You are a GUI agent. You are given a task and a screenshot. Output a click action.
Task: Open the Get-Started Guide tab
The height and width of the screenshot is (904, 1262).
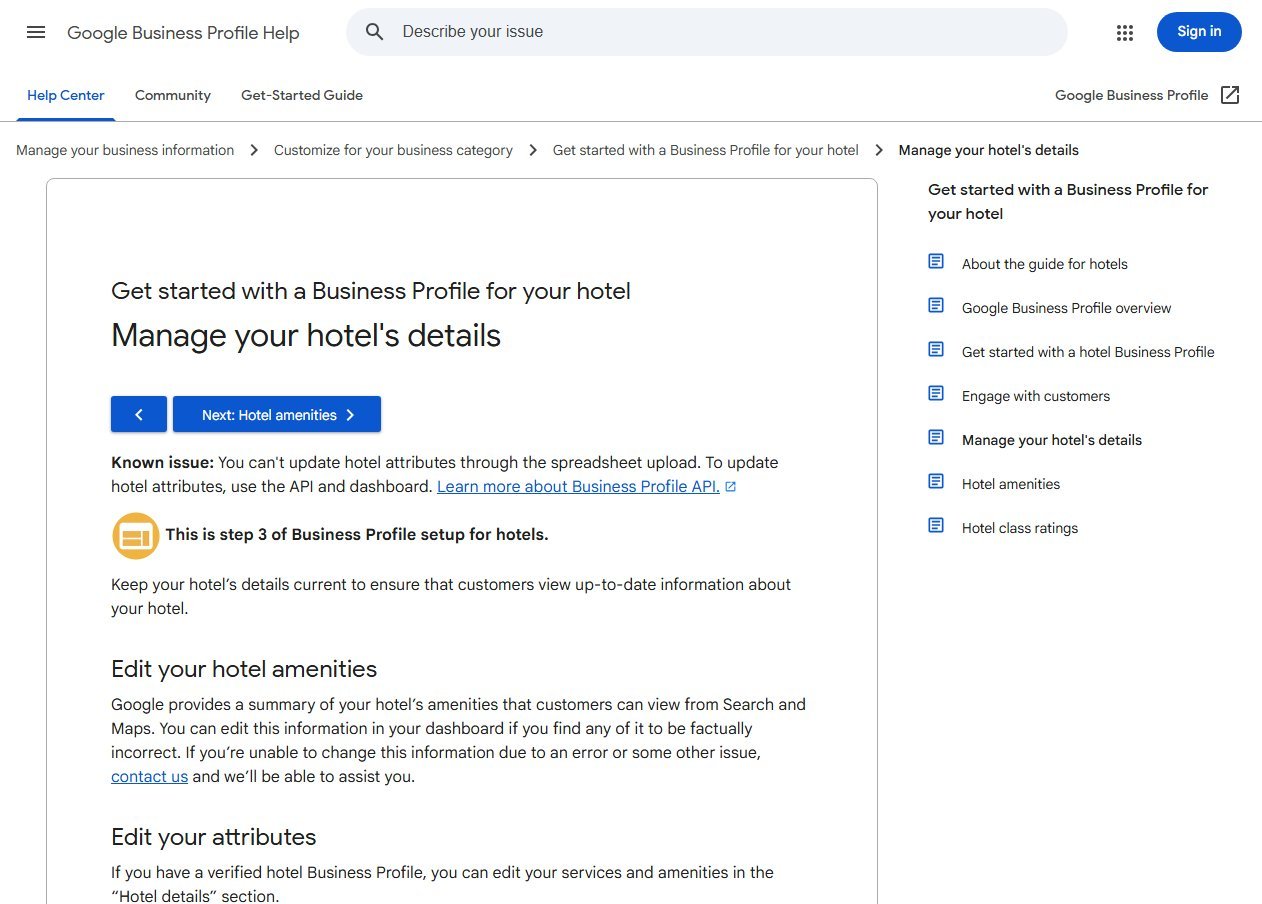point(302,96)
